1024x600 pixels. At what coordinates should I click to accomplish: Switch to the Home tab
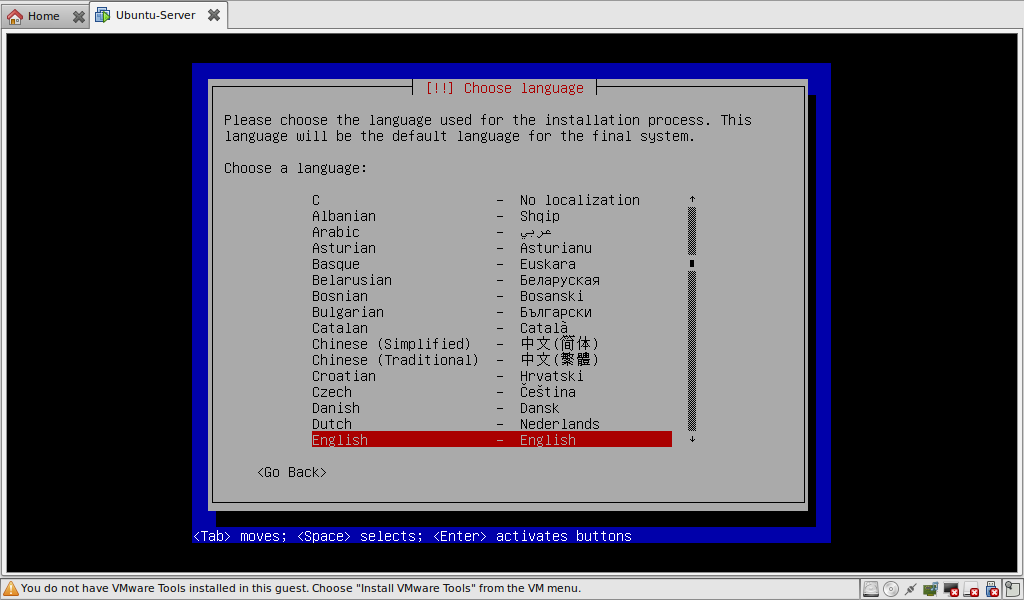point(44,16)
